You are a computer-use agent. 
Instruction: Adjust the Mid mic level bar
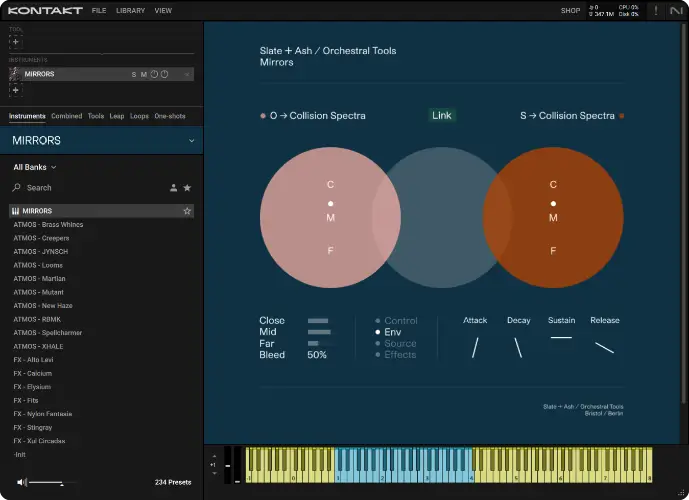(320, 332)
